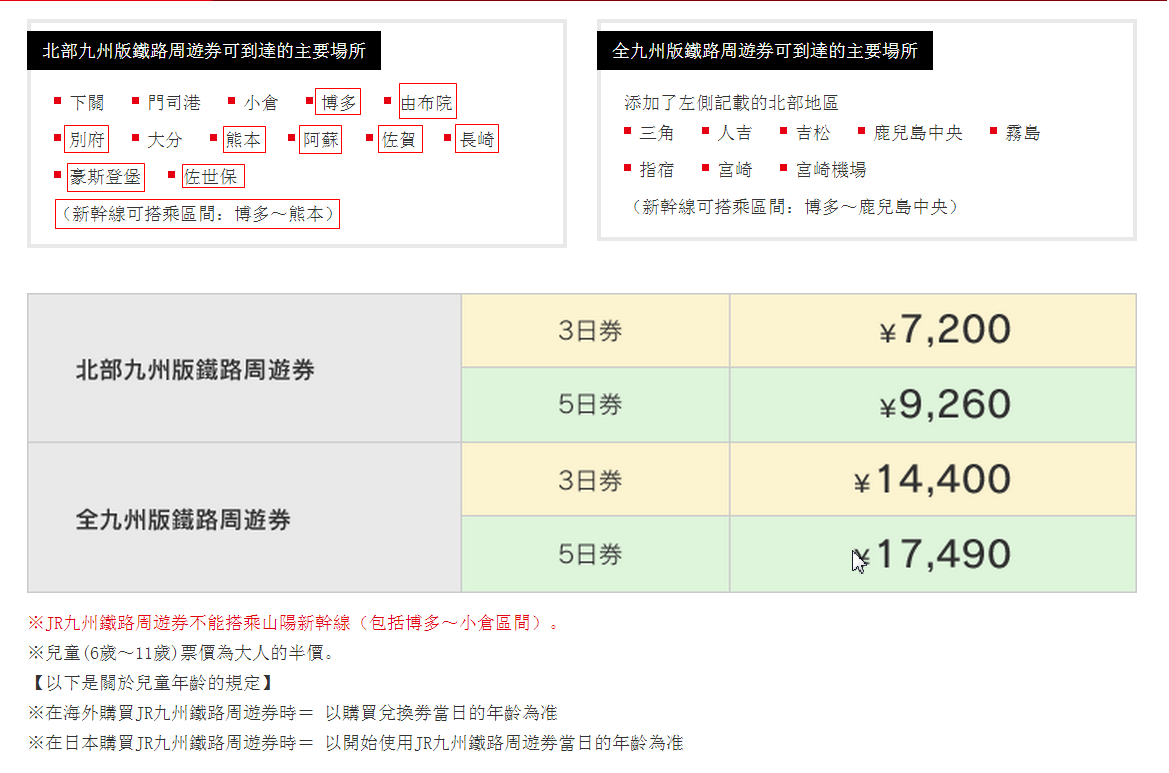The height and width of the screenshot is (773, 1169).
Task: Click the heading 北部九州版鐵路周遊券可到達的主要場所
Action: tap(204, 51)
